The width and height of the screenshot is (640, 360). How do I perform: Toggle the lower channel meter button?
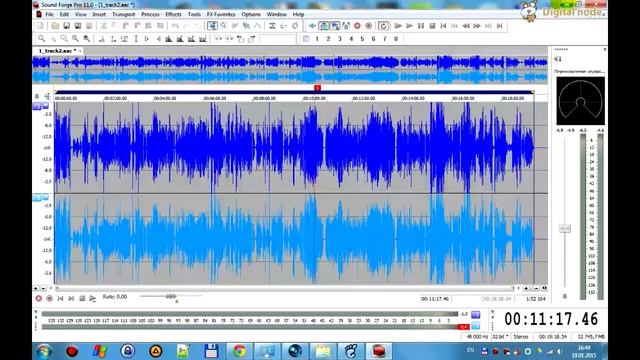tap(476, 326)
